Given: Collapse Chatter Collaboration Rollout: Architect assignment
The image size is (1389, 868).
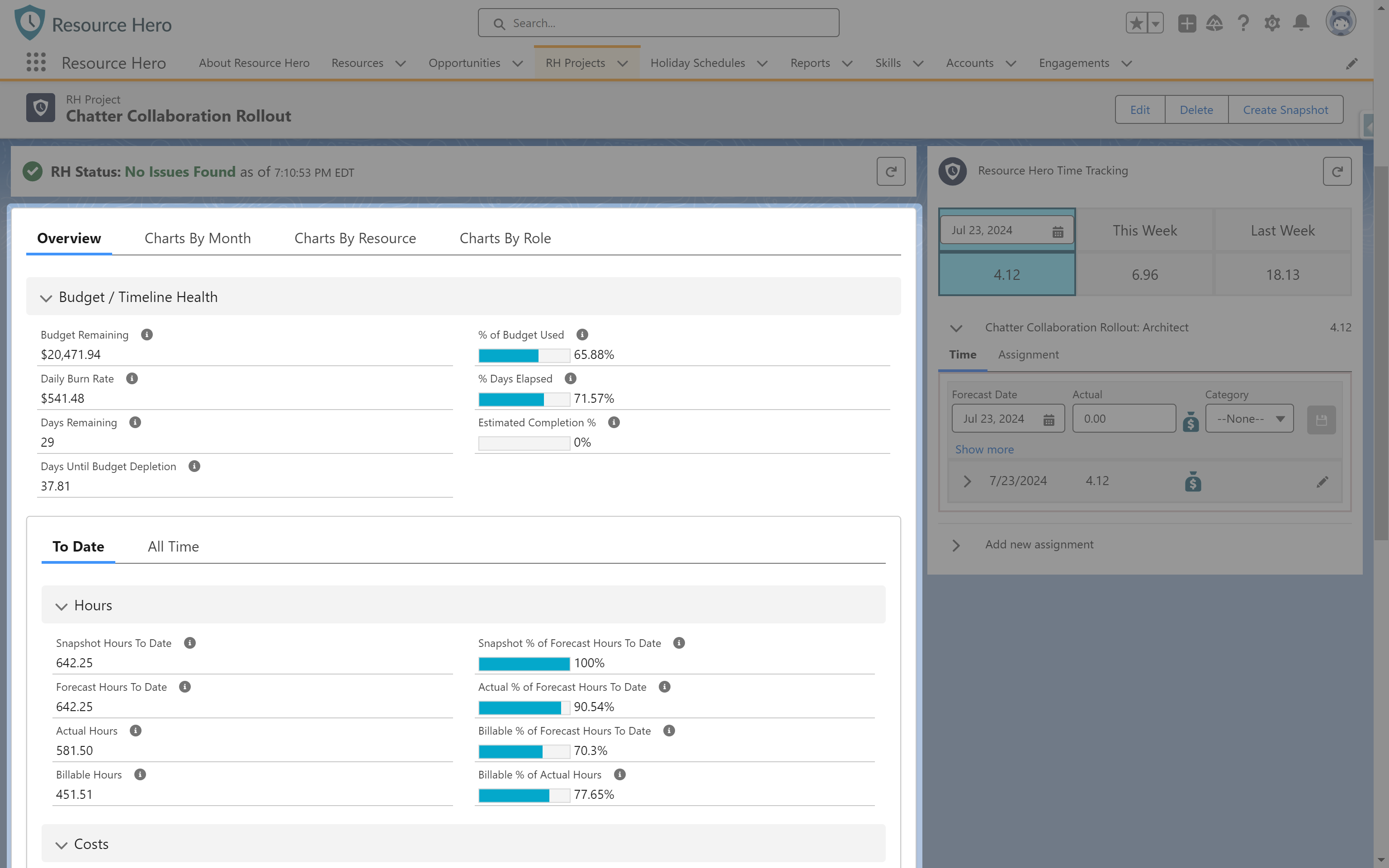Looking at the screenshot, I should point(956,328).
